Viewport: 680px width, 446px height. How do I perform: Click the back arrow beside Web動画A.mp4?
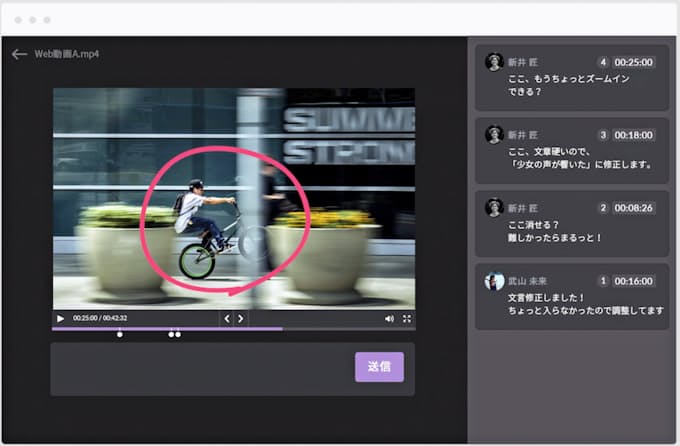click(x=19, y=54)
